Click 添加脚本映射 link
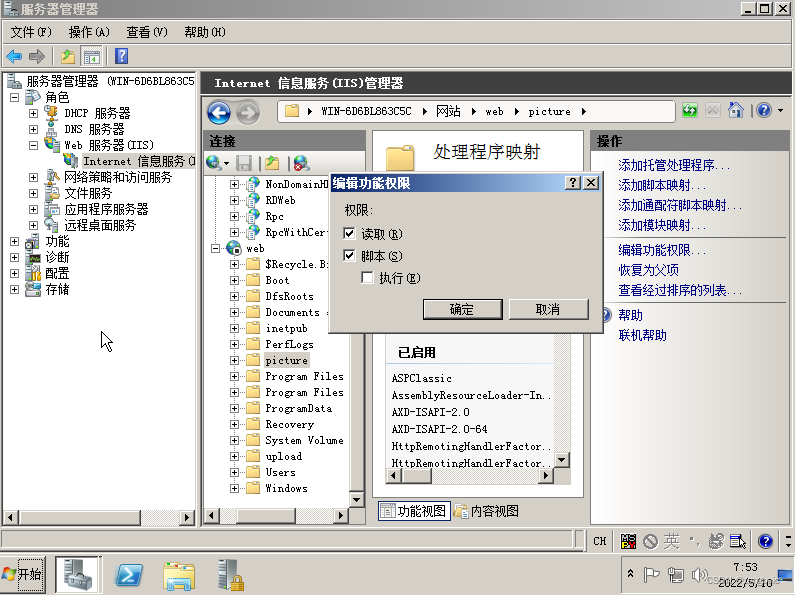This screenshot has height=595, width=795. coord(661,185)
